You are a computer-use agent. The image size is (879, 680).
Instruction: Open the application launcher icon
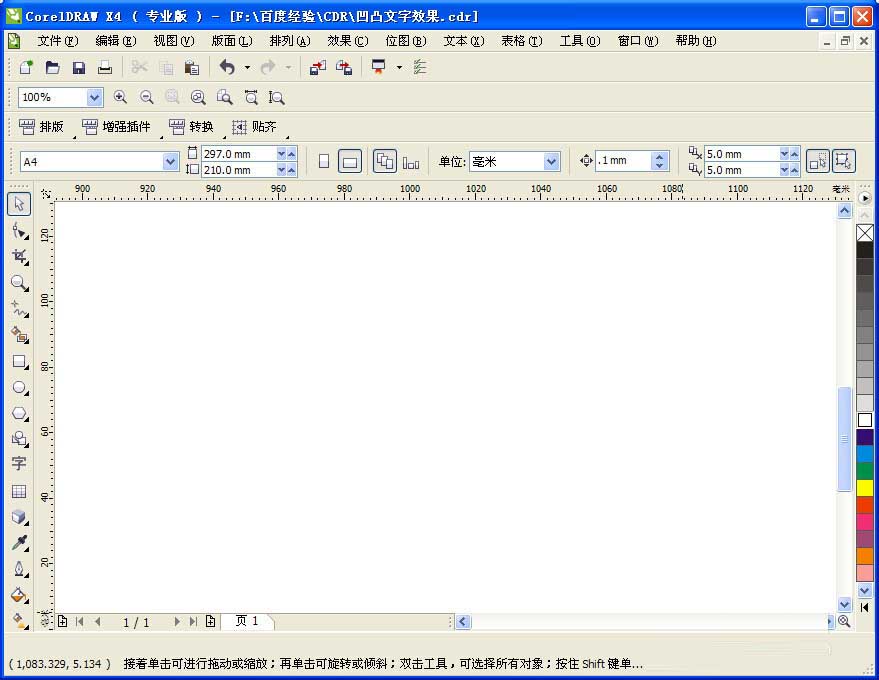pos(379,67)
